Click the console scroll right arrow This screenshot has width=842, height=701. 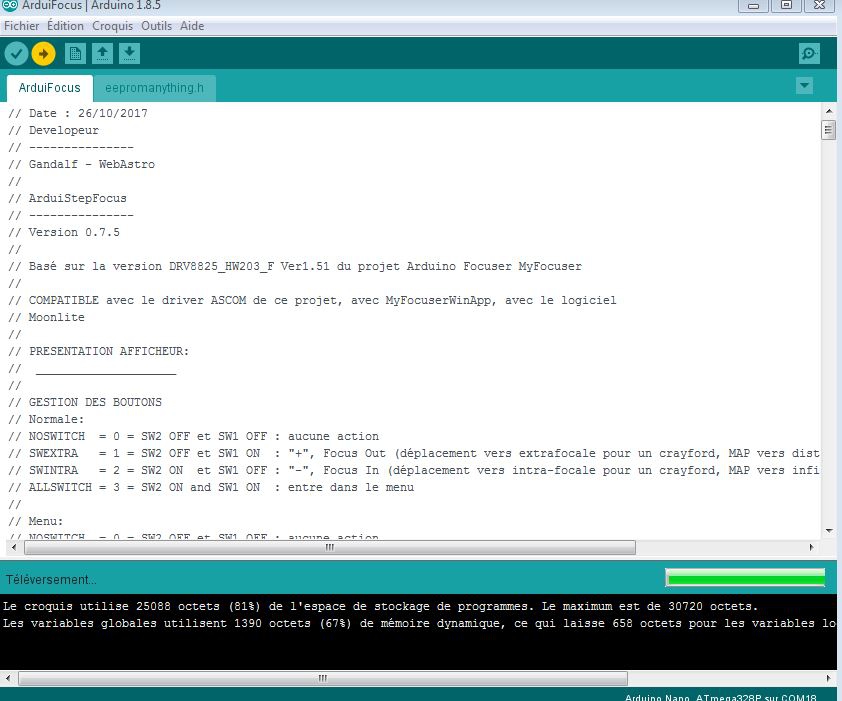coord(829,678)
